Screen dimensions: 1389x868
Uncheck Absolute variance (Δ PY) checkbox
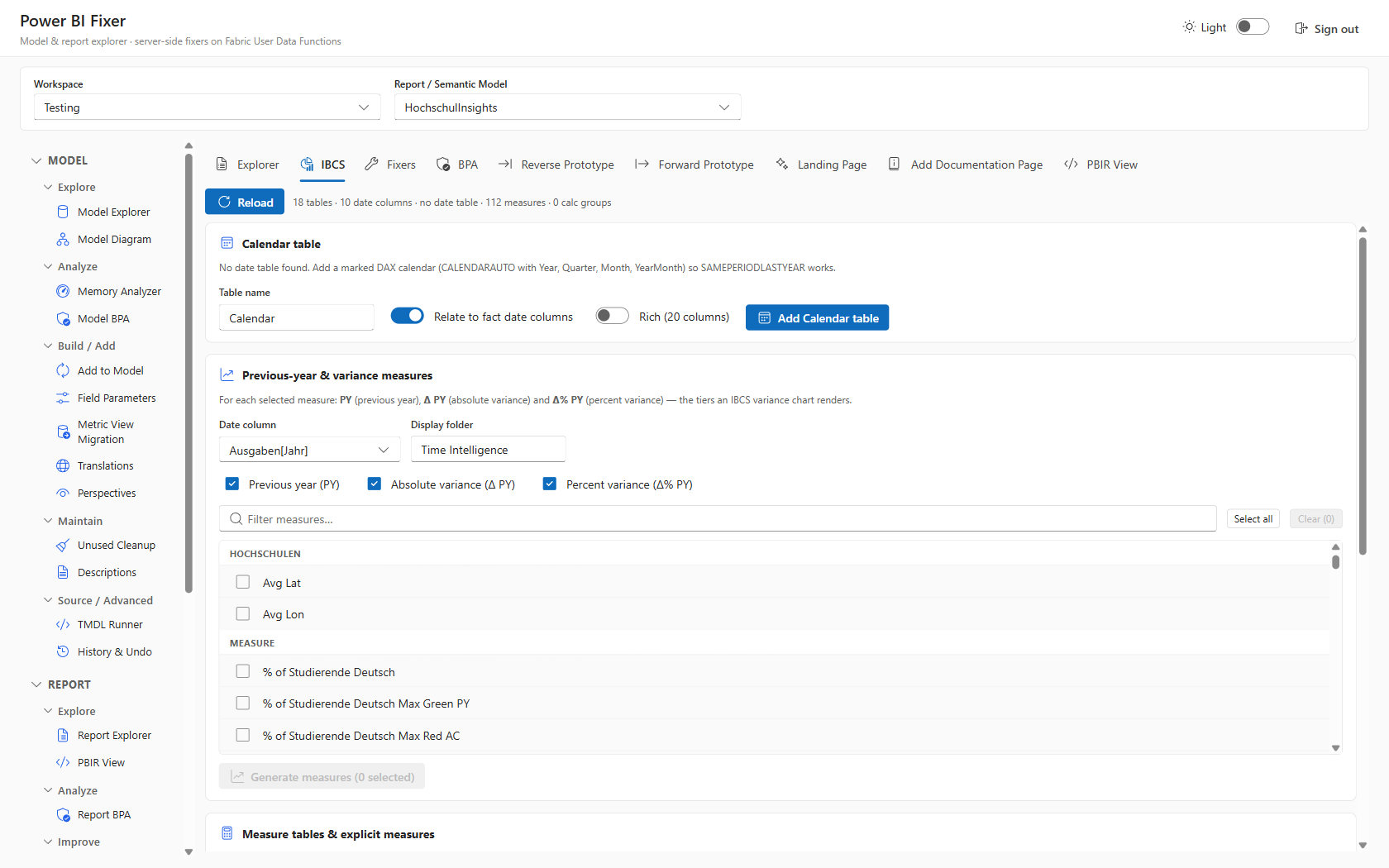[375, 484]
